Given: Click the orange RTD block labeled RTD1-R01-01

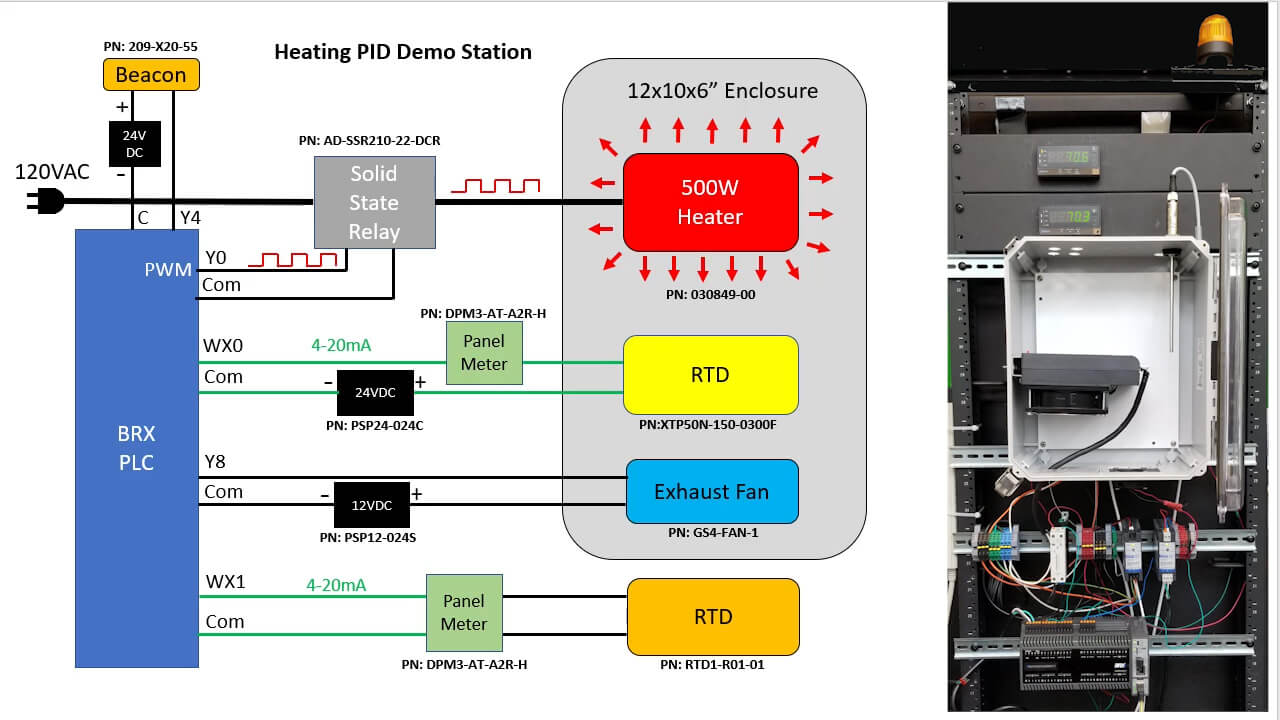Looking at the screenshot, I should [712, 616].
